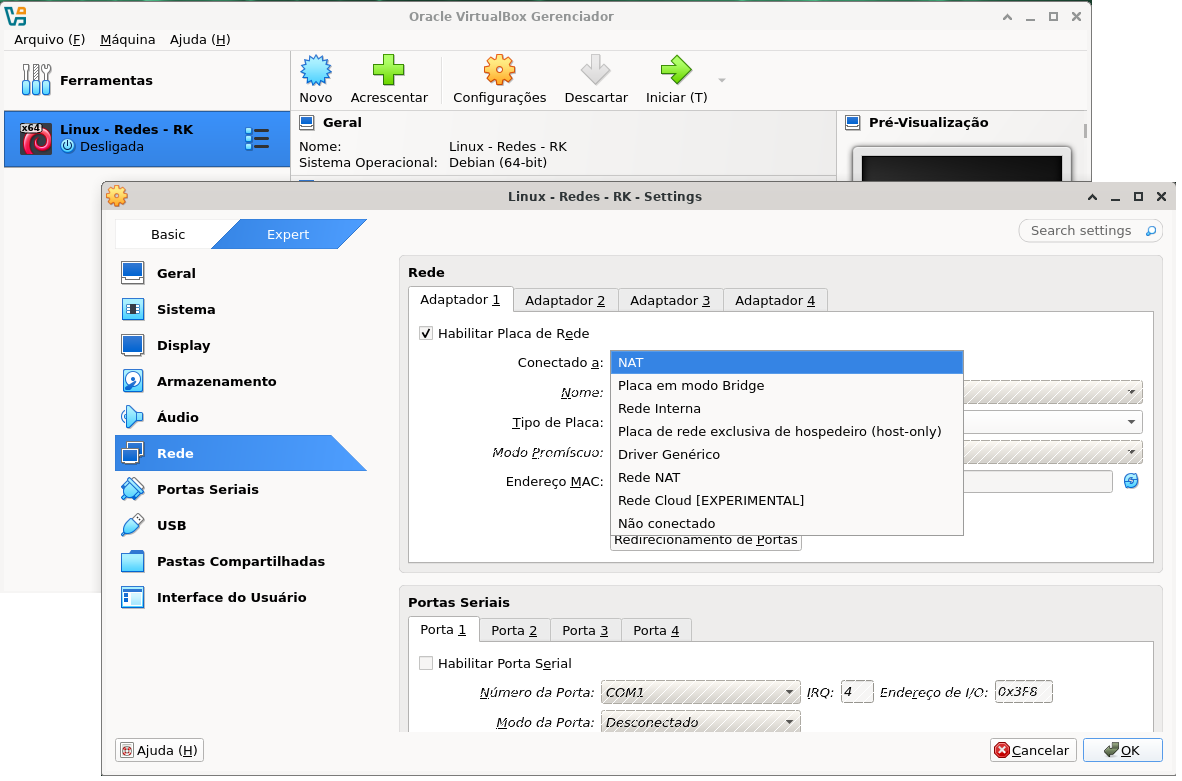
Task: Open Ferramentas tools icon in manager
Action: point(36,80)
